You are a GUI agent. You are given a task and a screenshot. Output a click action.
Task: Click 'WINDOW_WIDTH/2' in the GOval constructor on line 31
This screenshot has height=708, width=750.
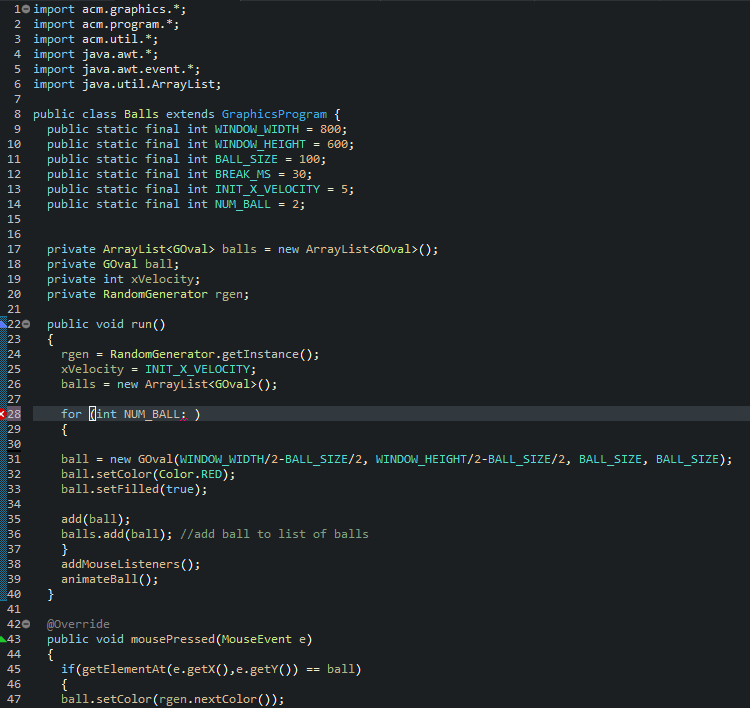coord(229,459)
